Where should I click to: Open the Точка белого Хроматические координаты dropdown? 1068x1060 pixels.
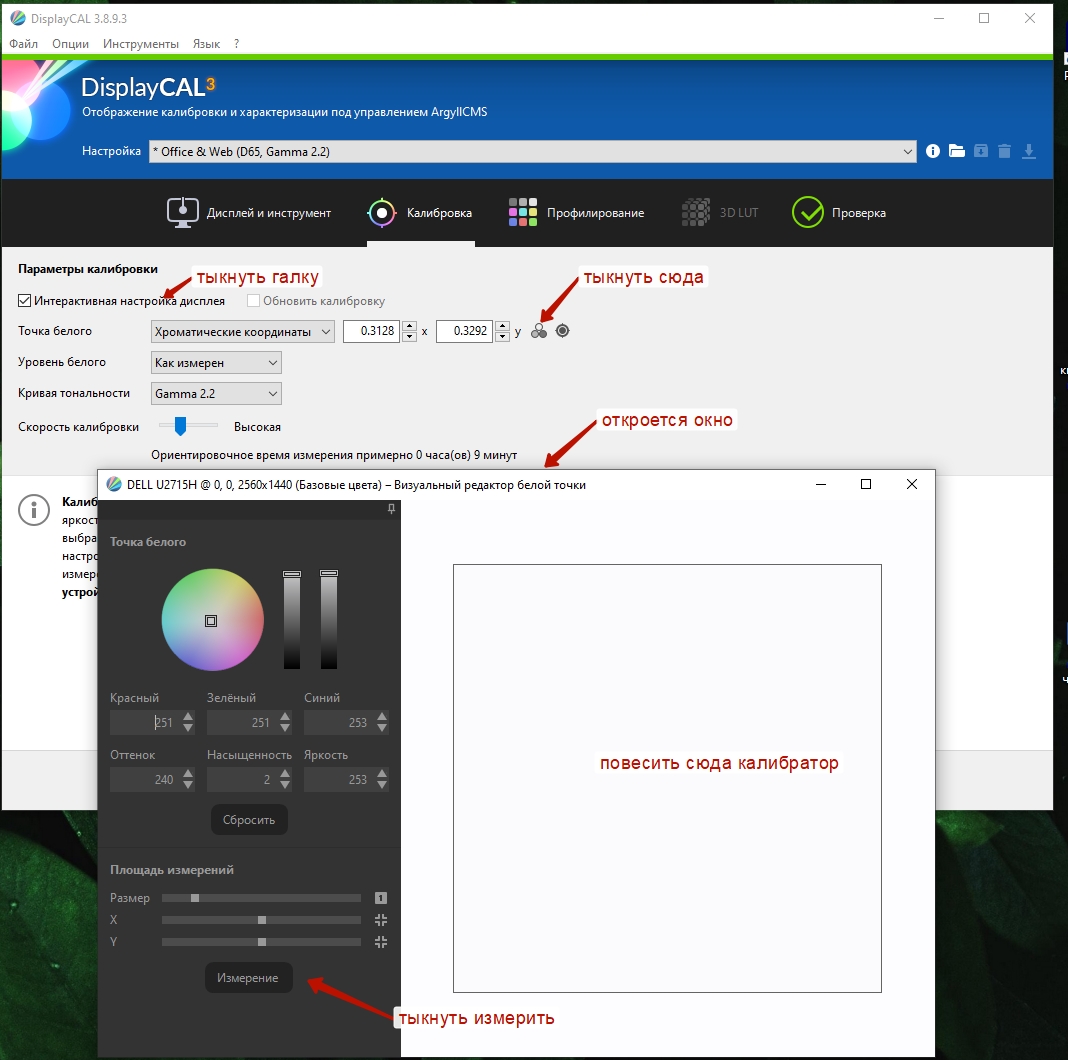click(x=242, y=332)
